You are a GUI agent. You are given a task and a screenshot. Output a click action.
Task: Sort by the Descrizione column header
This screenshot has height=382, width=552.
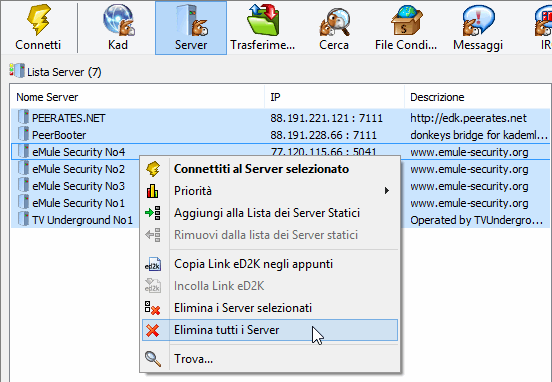click(x=478, y=97)
